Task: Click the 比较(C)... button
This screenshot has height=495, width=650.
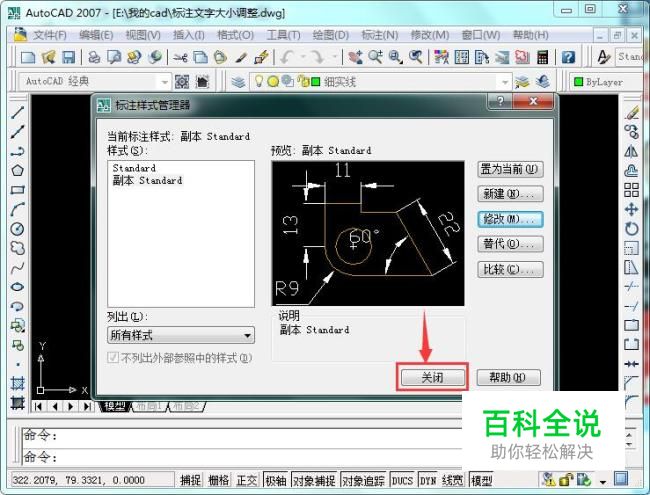Action: tap(510, 269)
